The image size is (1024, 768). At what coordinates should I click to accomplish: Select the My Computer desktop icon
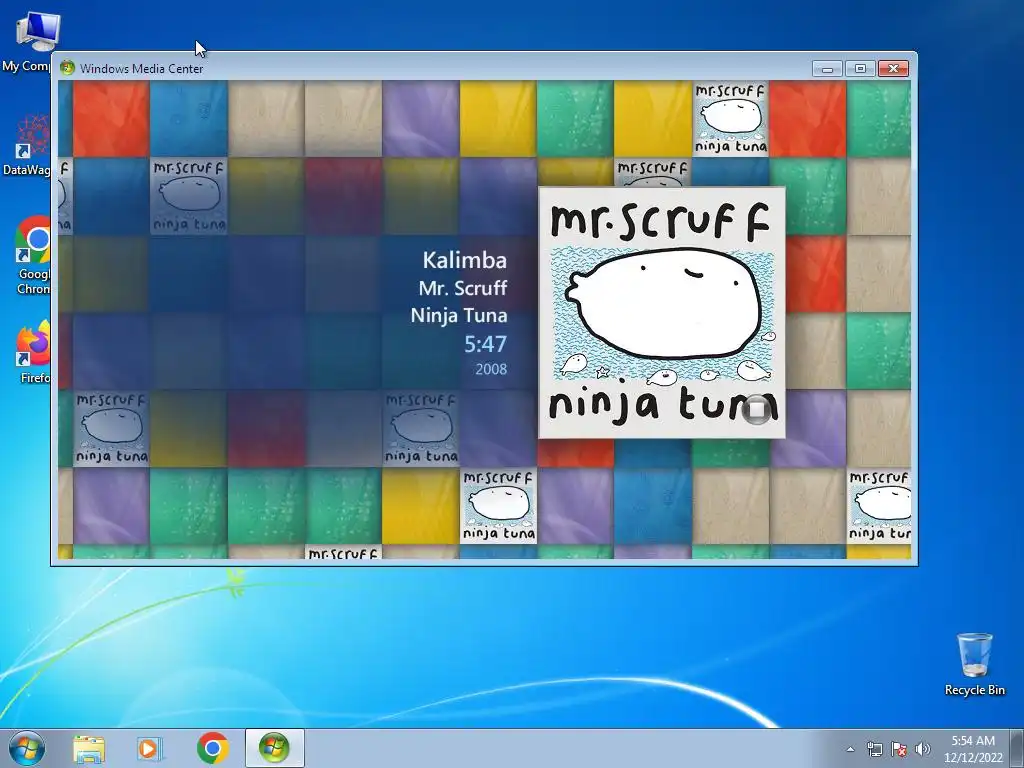click(26, 40)
